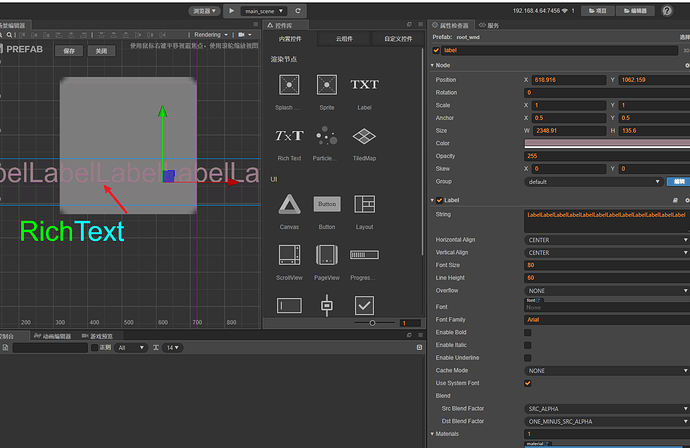Click the PageView control icon

(326, 255)
